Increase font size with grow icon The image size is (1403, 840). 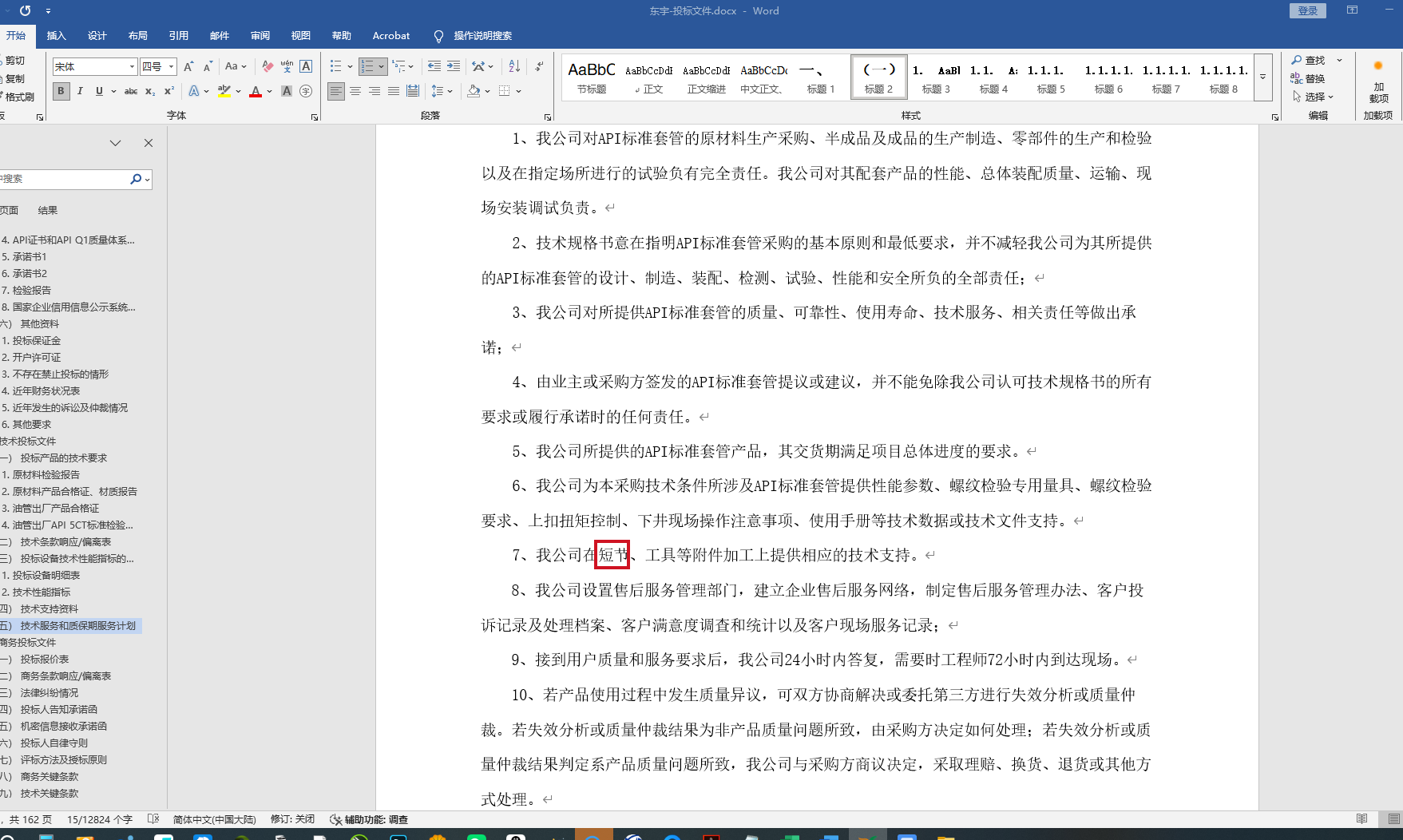(188, 66)
